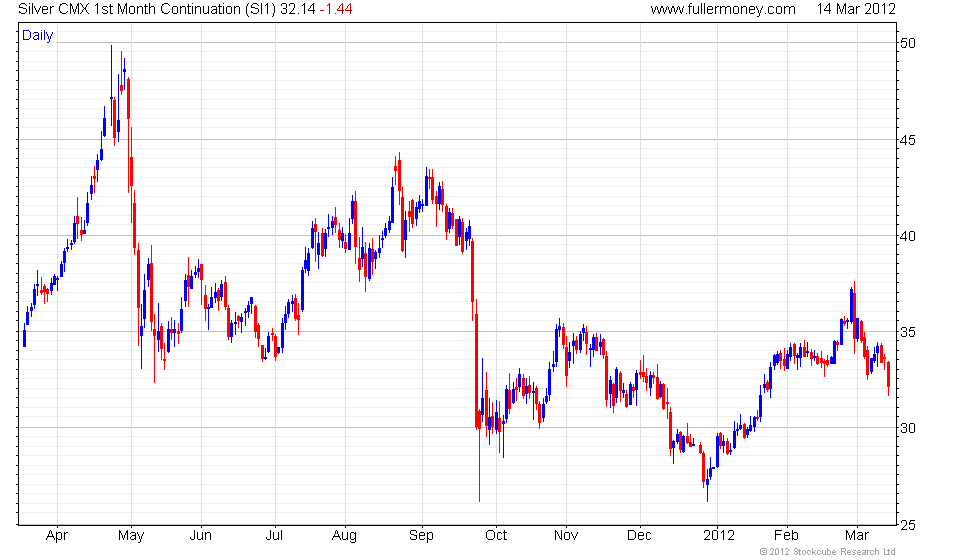
Task: Click the 50 price axis label
Action: coord(908,43)
